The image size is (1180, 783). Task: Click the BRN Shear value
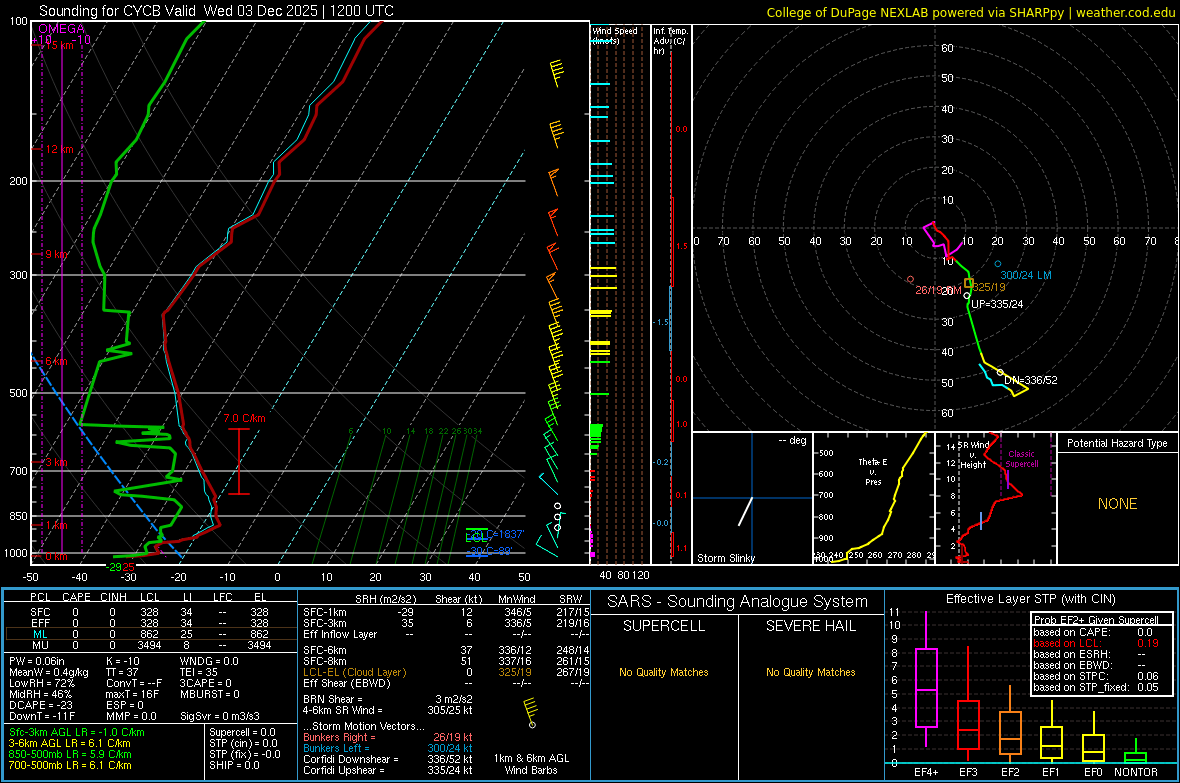coord(388,699)
